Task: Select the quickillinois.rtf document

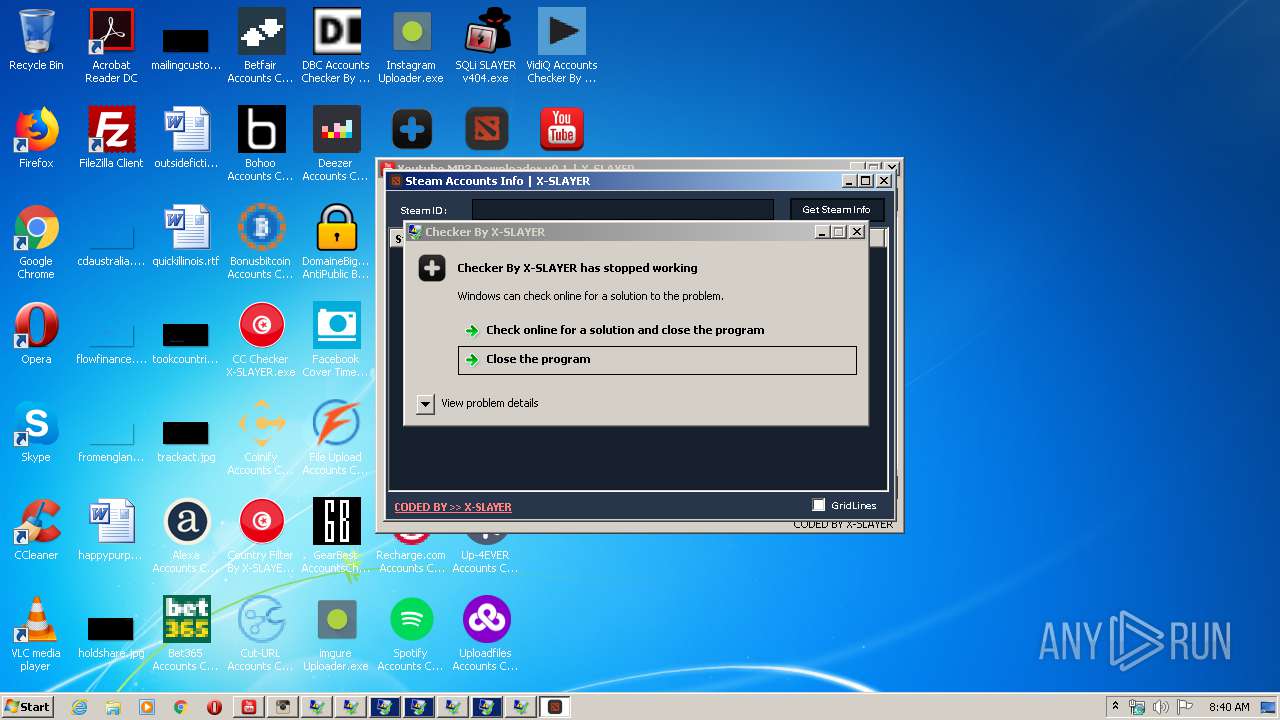Action: [x=186, y=236]
